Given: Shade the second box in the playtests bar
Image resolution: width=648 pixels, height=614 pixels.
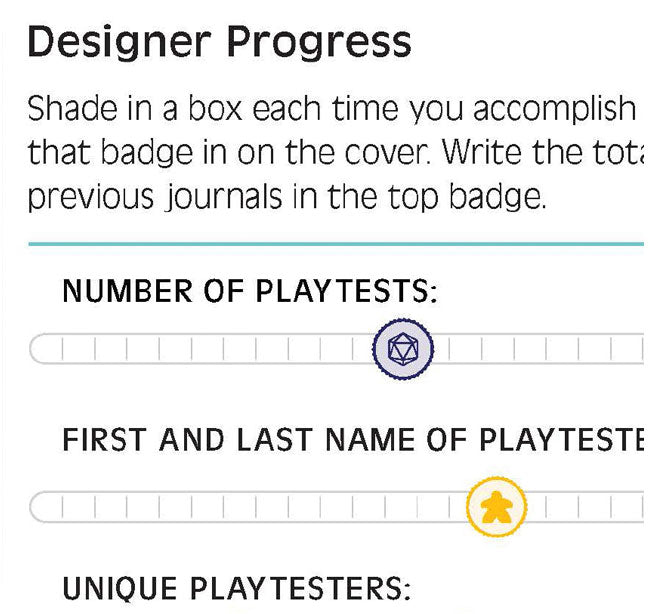Looking at the screenshot, I should pyautogui.click(x=79, y=349).
